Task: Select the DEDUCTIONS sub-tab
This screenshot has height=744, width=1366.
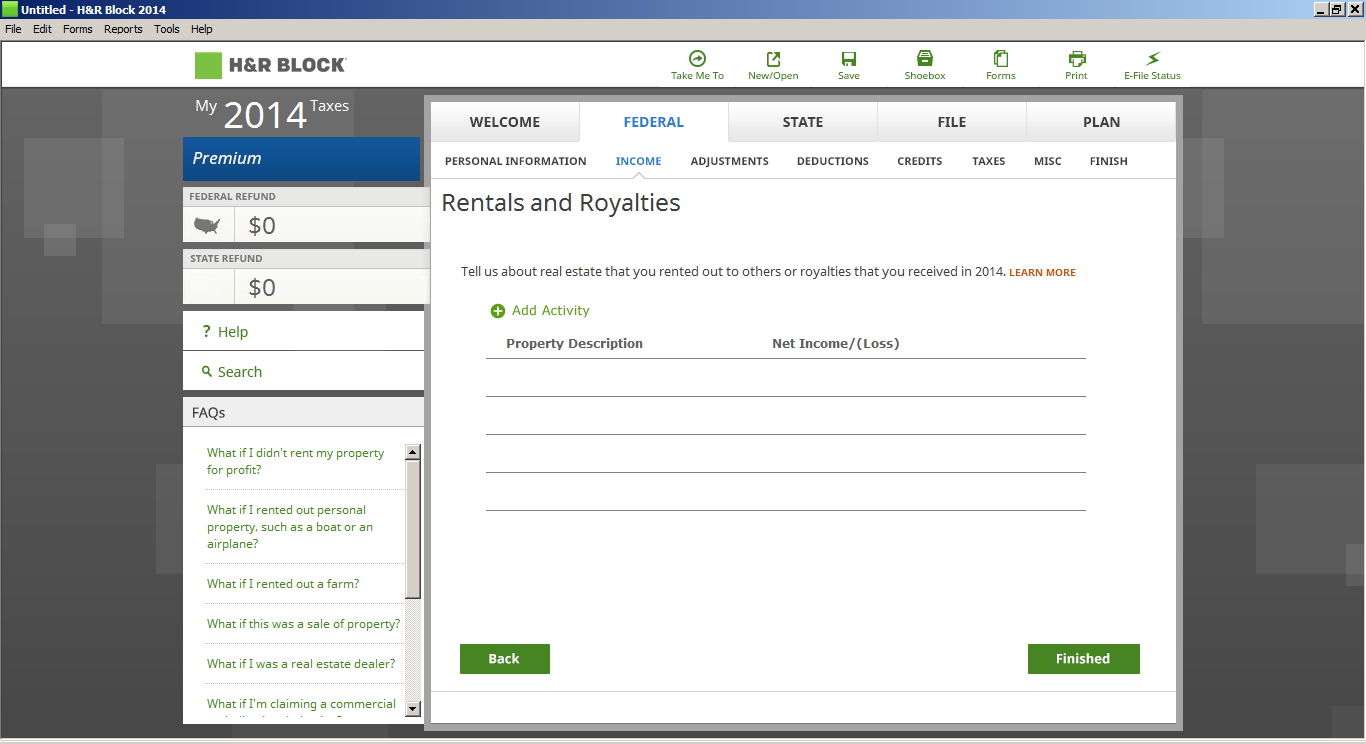Action: (x=832, y=161)
